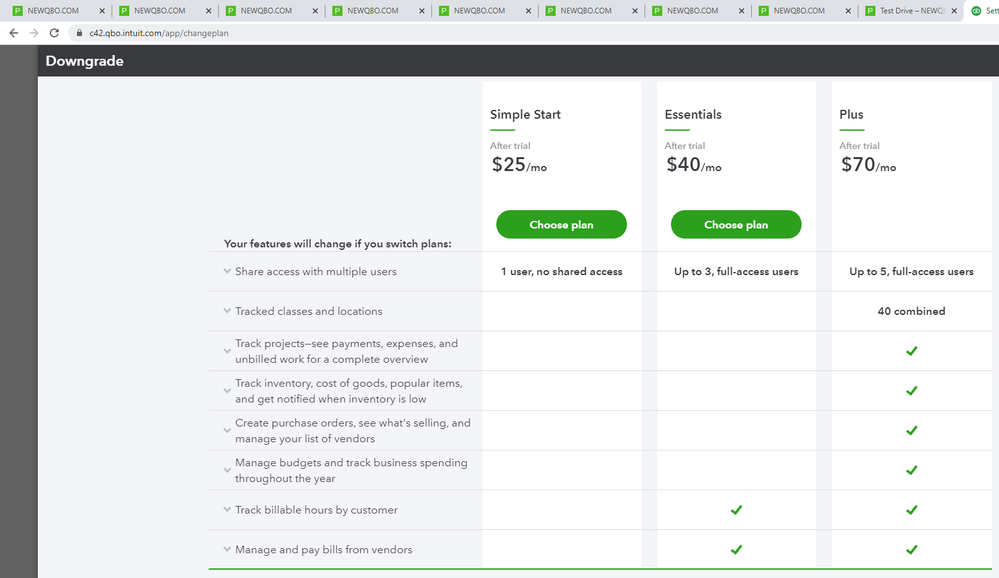Image resolution: width=999 pixels, height=578 pixels.
Task: Close the first NEWQBO.COM tab
Action: point(102,11)
